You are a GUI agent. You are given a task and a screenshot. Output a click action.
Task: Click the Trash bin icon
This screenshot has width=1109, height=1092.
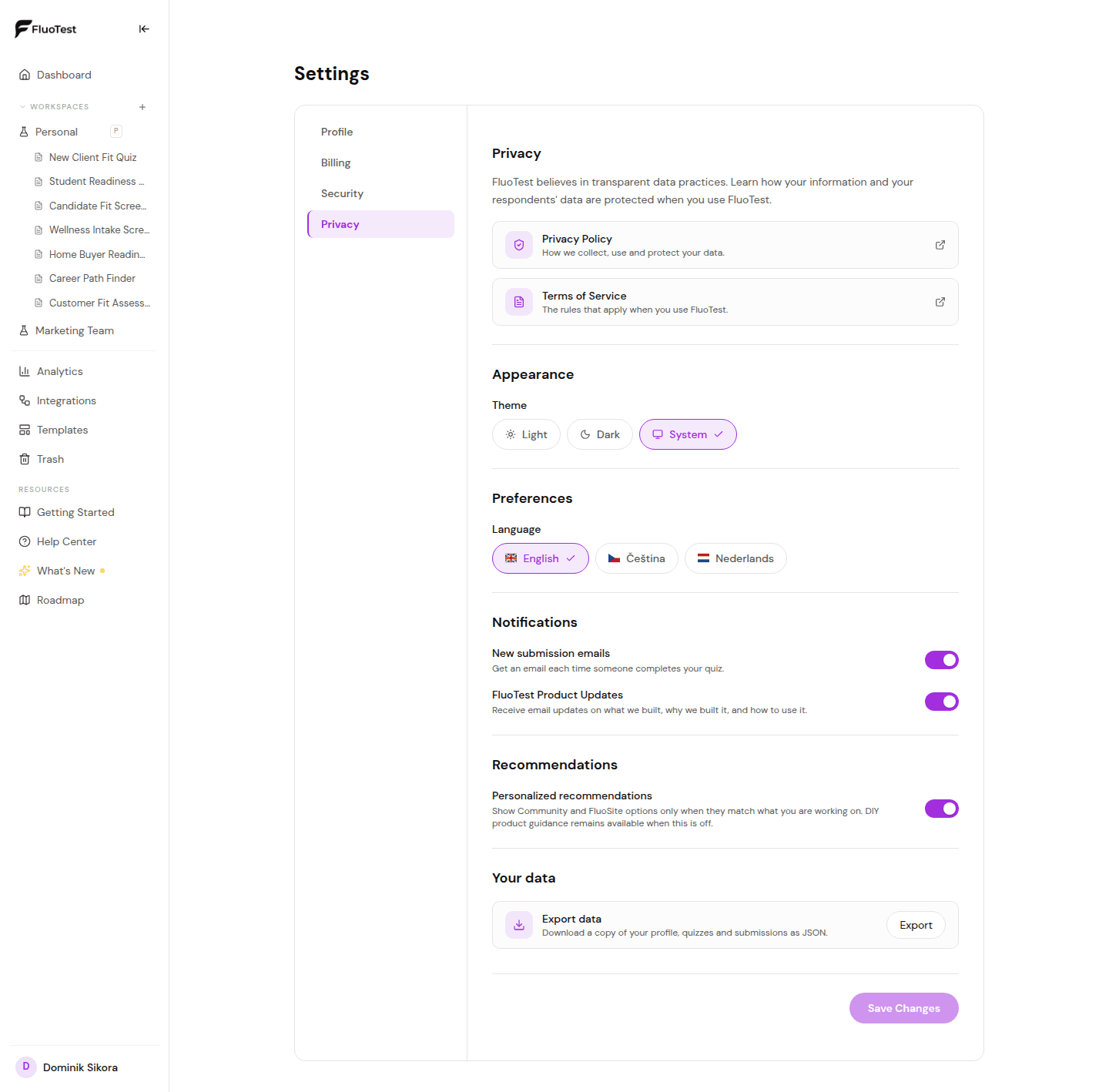(25, 459)
